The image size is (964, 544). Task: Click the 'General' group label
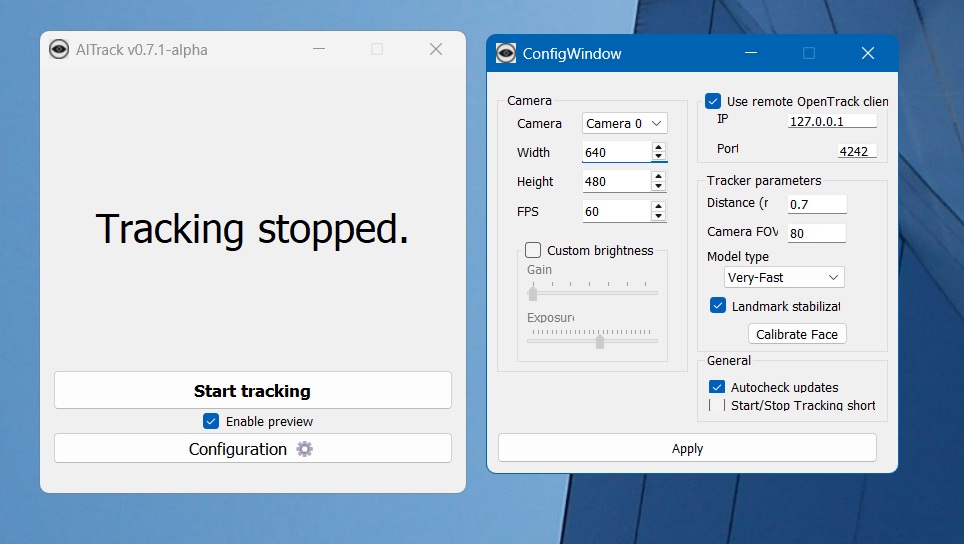click(x=729, y=360)
